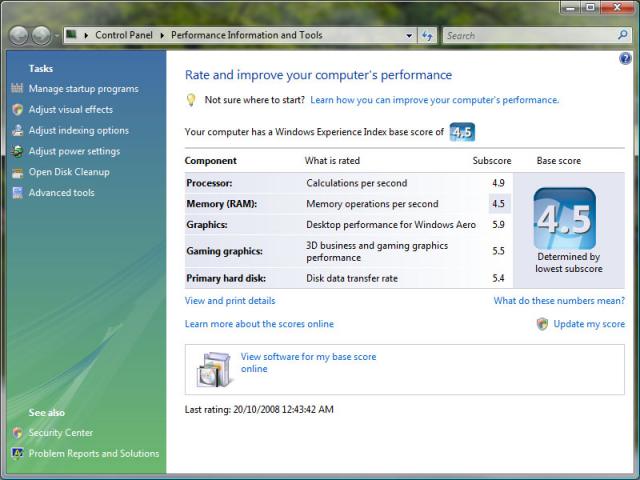The height and width of the screenshot is (480, 640).
Task: Open Adjust visual effects task
Action: (x=71, y=109)
